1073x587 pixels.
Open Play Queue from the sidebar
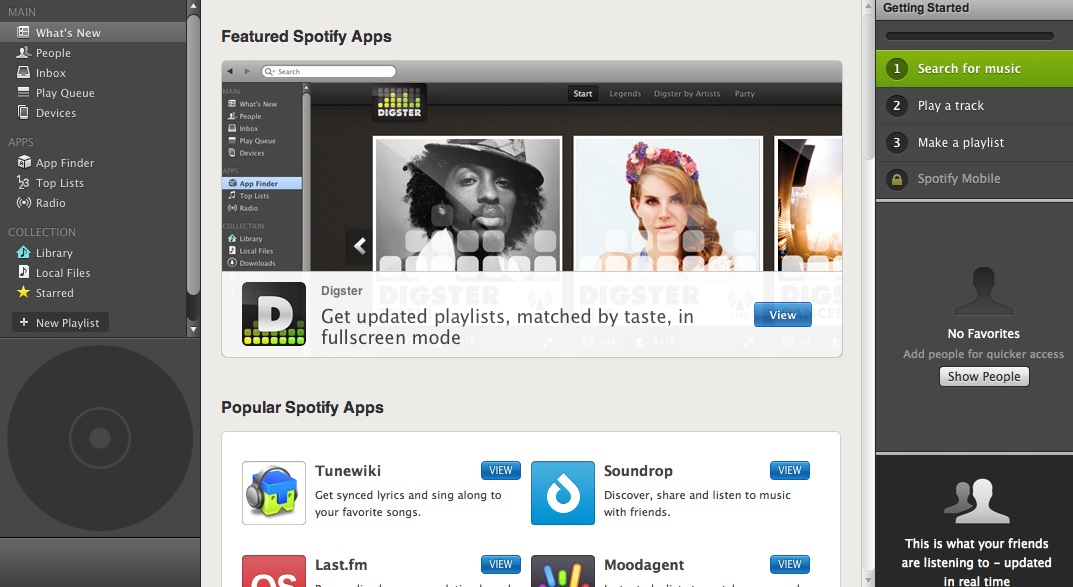coord(93,92)
